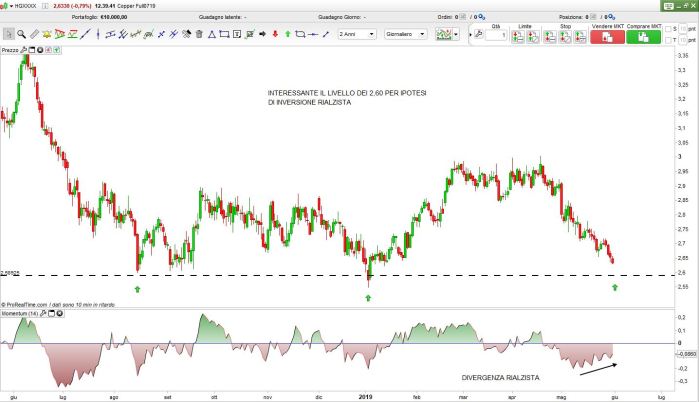Activate the magnifying glass zoom tool

(22, 34)
